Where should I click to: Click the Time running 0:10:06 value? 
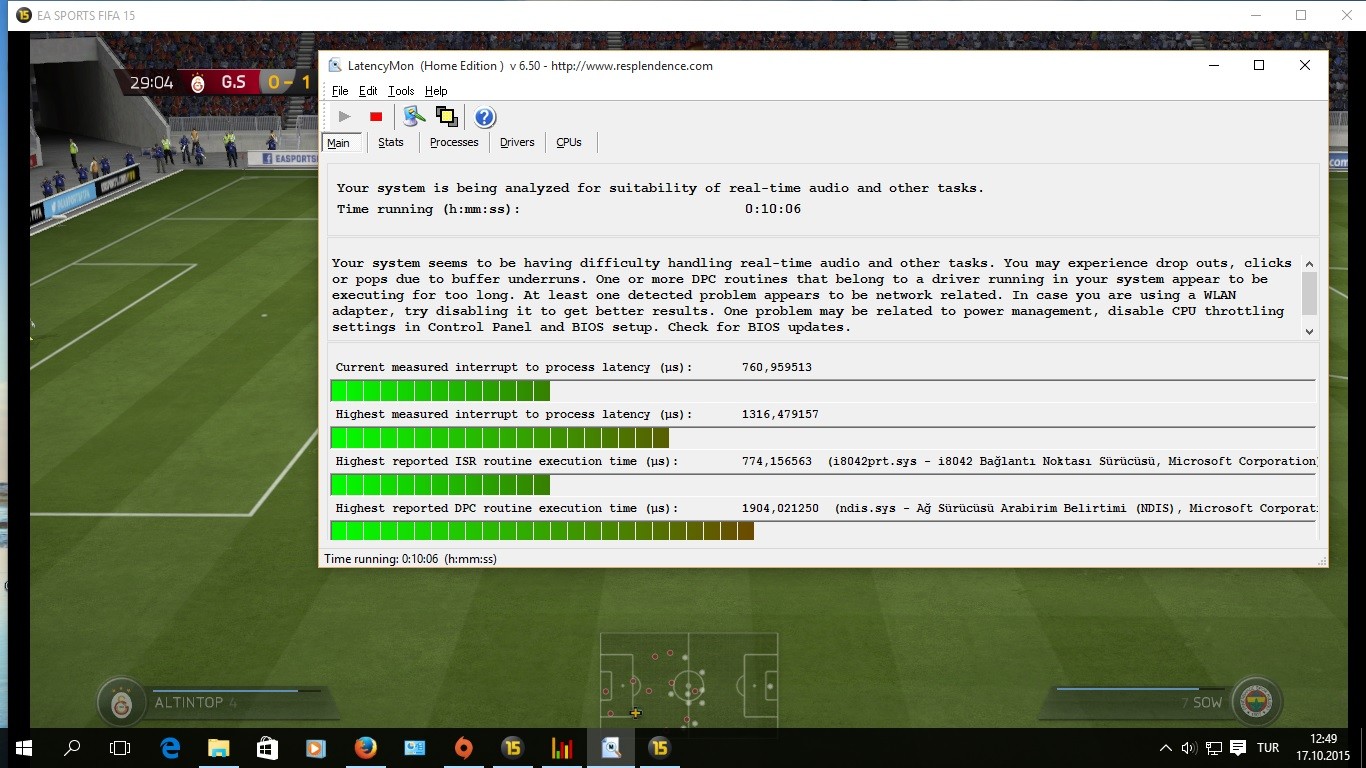[773, 209]
